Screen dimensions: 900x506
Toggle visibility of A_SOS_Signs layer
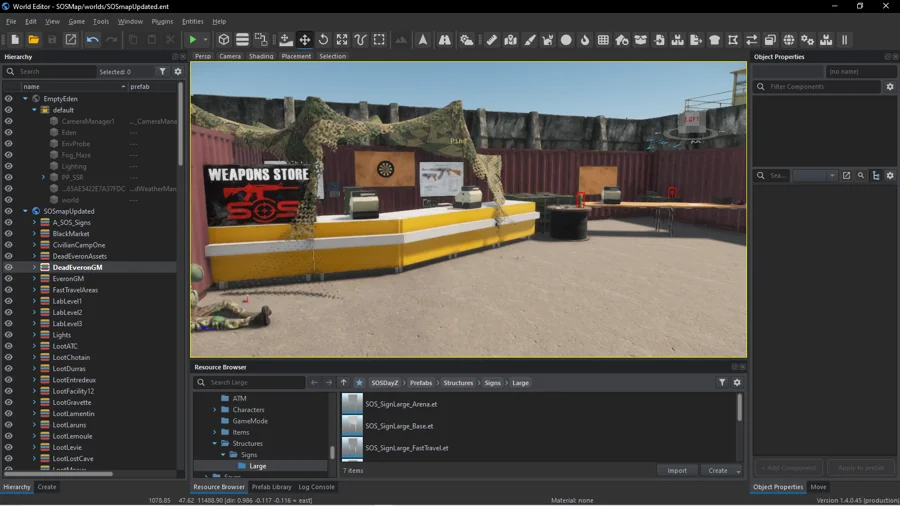click(x=9, y=223)
